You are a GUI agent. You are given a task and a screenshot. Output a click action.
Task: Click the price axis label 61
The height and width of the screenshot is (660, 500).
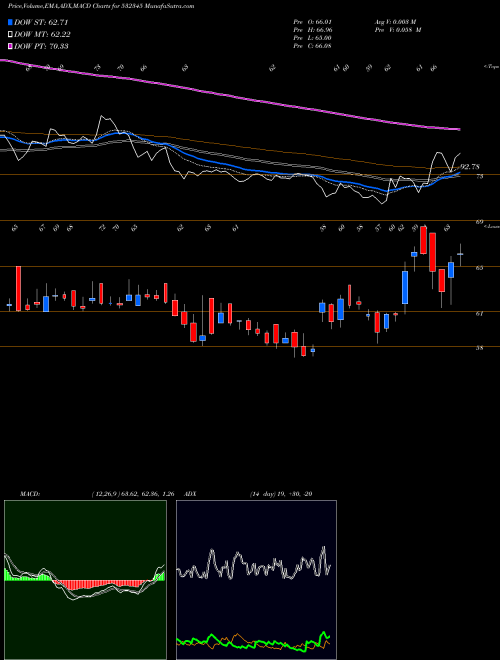479,314
